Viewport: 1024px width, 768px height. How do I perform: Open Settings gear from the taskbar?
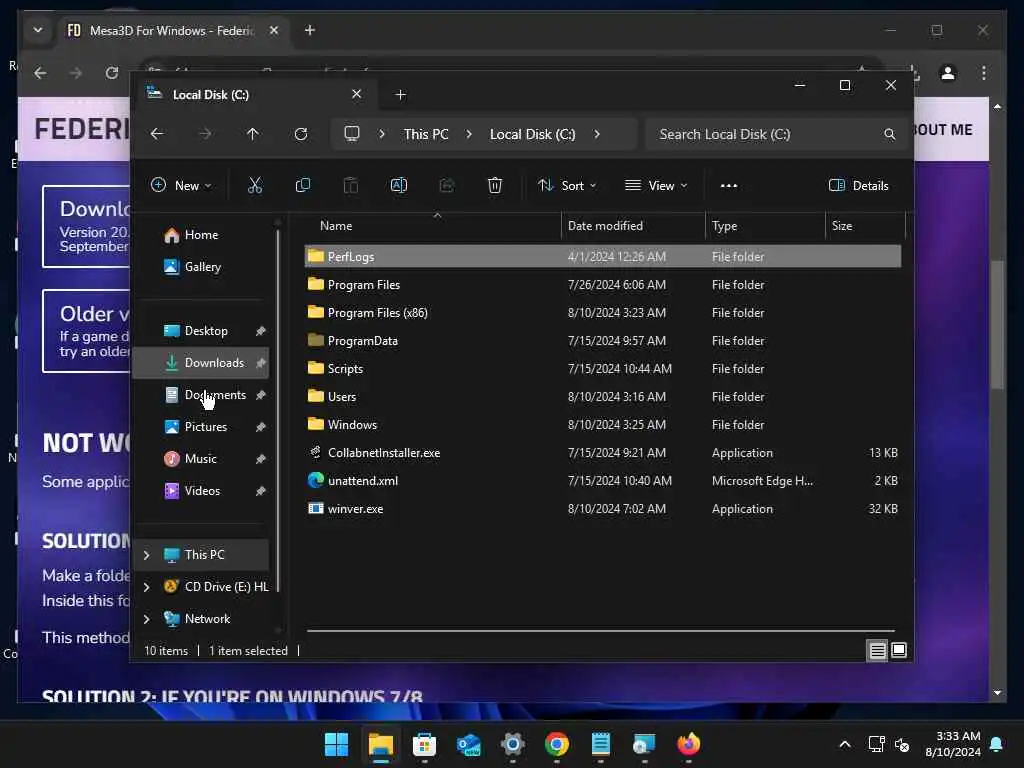[x=513, y=744]
